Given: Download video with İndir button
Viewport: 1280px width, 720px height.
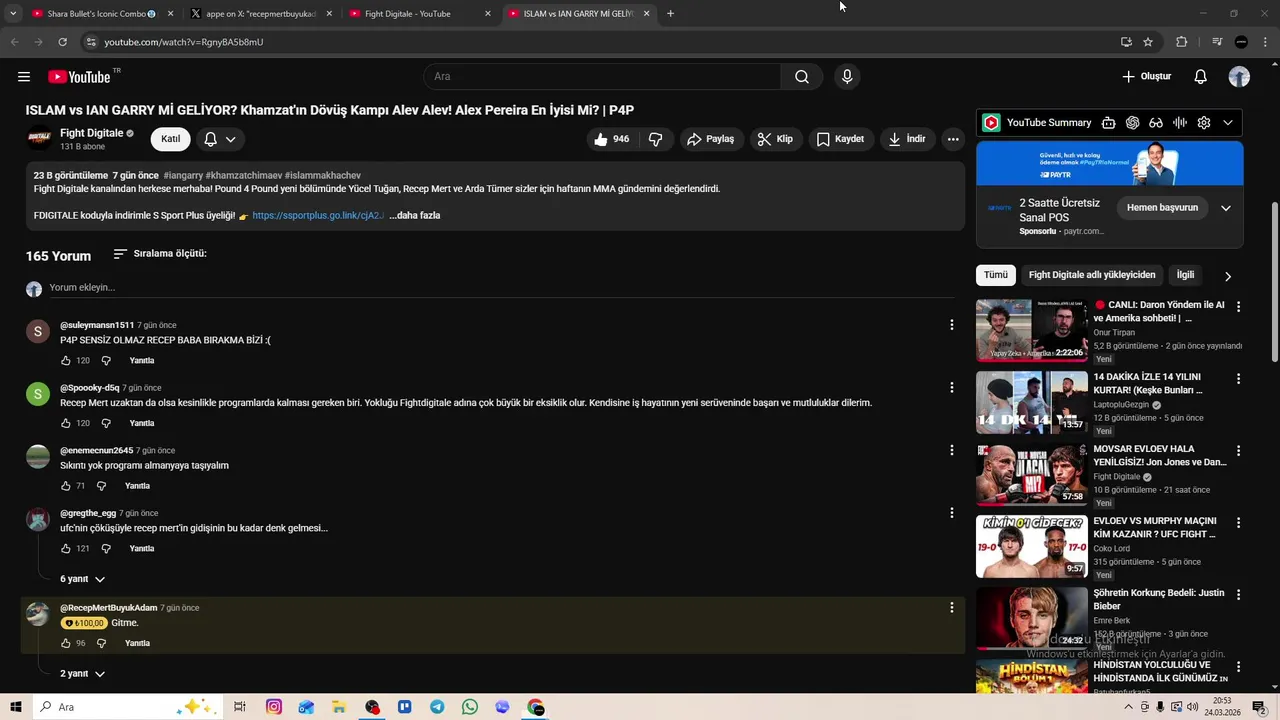Looking at the screenshot, I should point(907,139).
